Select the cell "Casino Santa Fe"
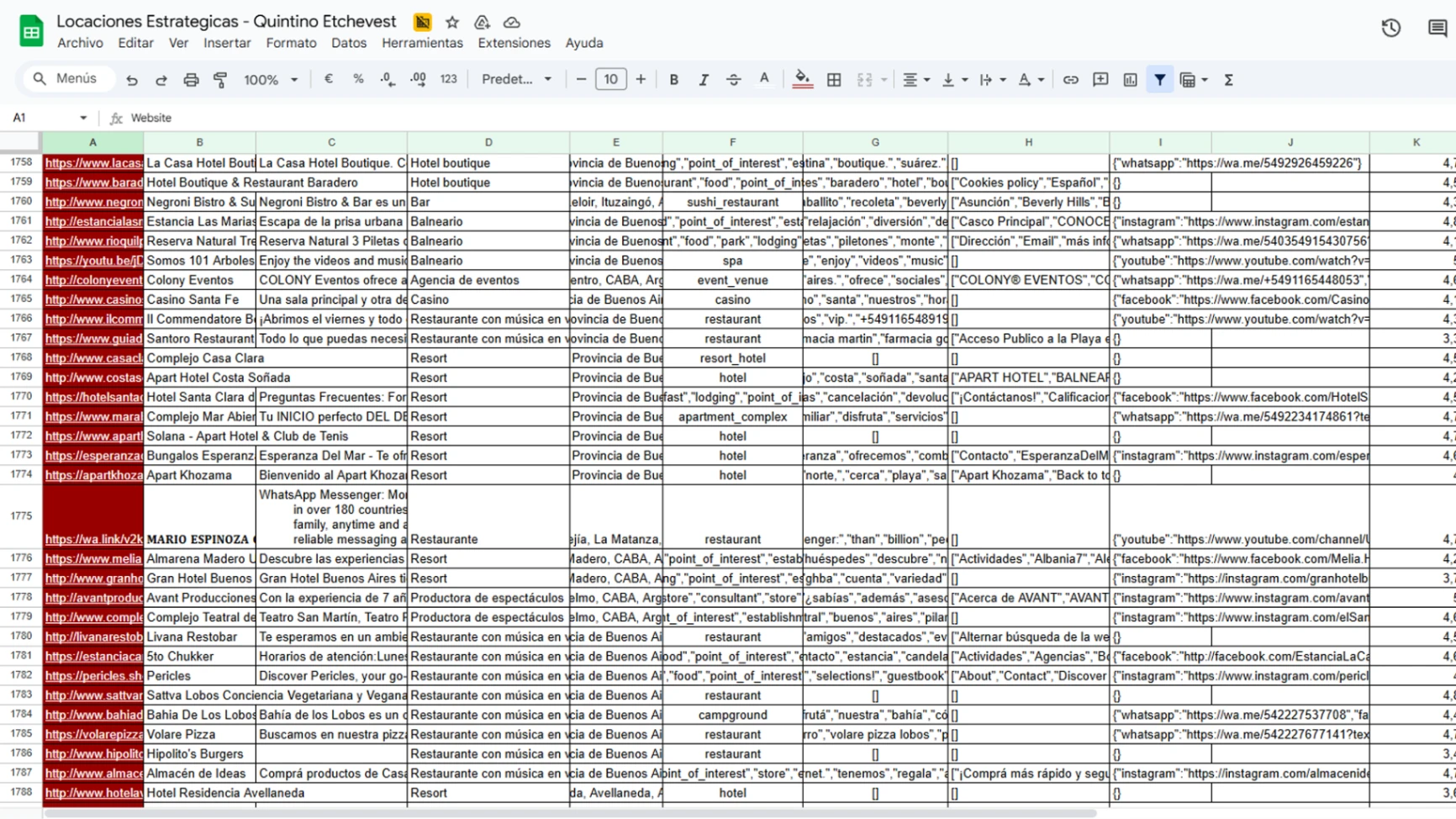1456x819 pixels. [x=200, y=299]
